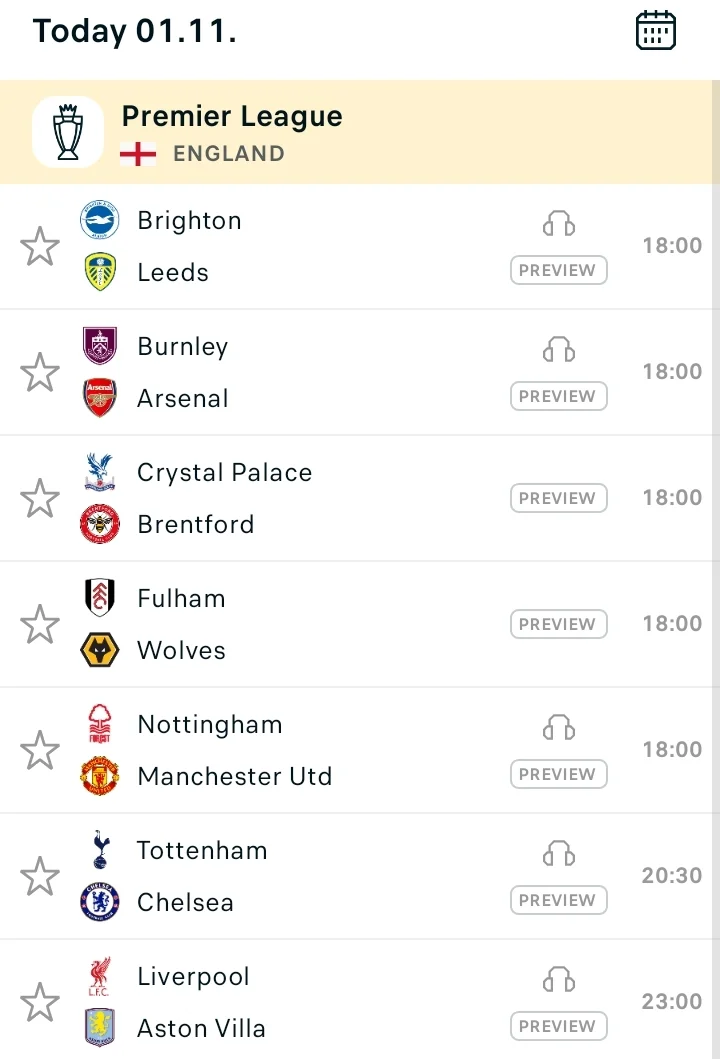Add Fulham vs Wolves to favorites
The height and width of the screenshot is (1059, 720).
pyautogui.click(x=40, y=624)
